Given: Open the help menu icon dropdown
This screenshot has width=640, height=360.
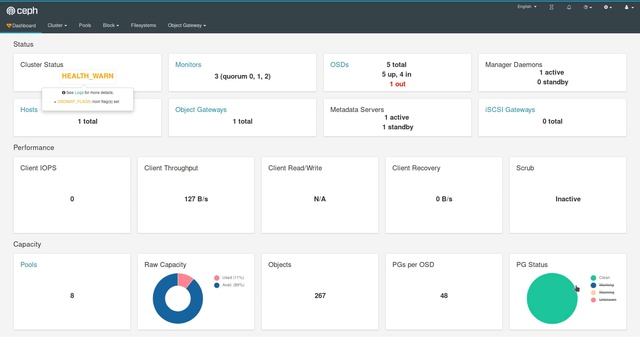Looking at the screenshot, I should (x=587, y=7).
